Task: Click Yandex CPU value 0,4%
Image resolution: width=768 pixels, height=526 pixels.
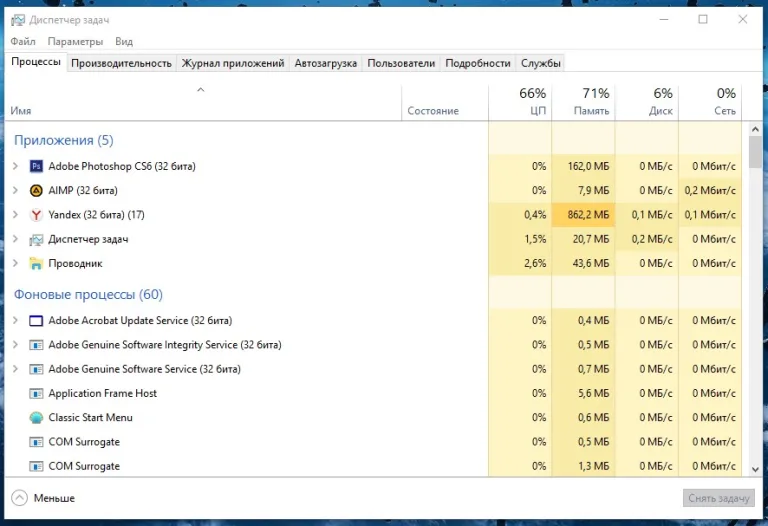Action: [x=535, y=215]
